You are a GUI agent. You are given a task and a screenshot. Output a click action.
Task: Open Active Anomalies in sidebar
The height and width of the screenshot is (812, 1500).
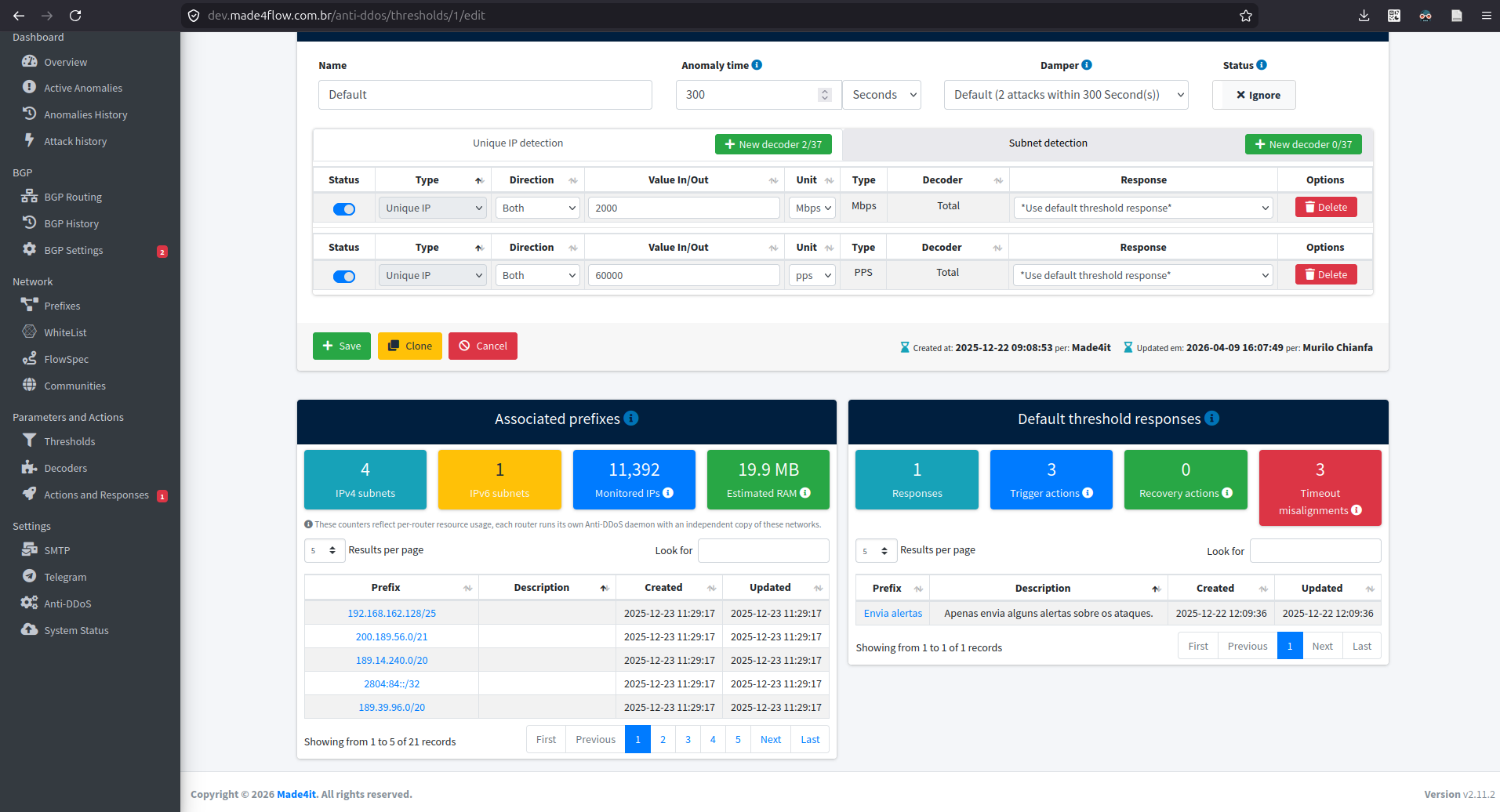click(x=82, y=88)
